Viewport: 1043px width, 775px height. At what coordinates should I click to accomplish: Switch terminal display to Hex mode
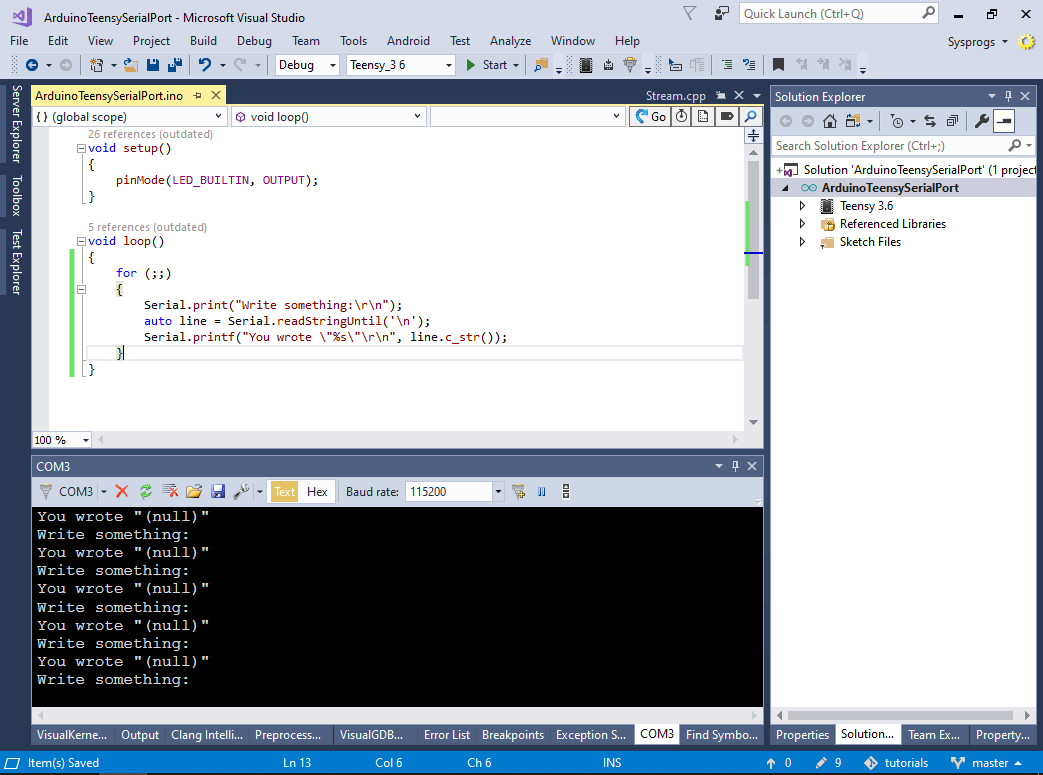click(317, 492)
